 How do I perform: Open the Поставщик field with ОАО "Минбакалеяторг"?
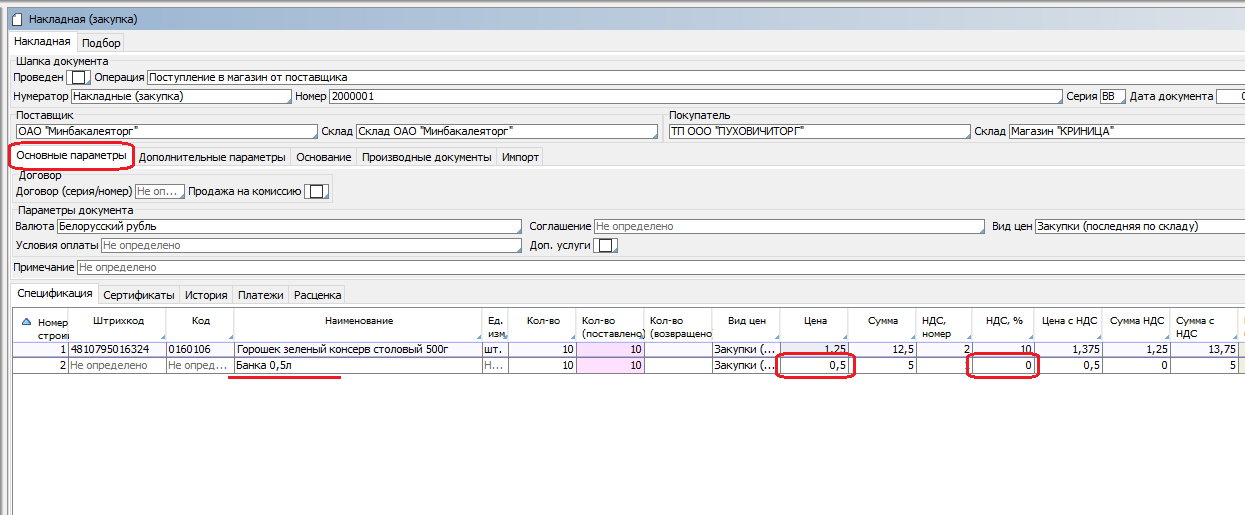coord(165,131)
